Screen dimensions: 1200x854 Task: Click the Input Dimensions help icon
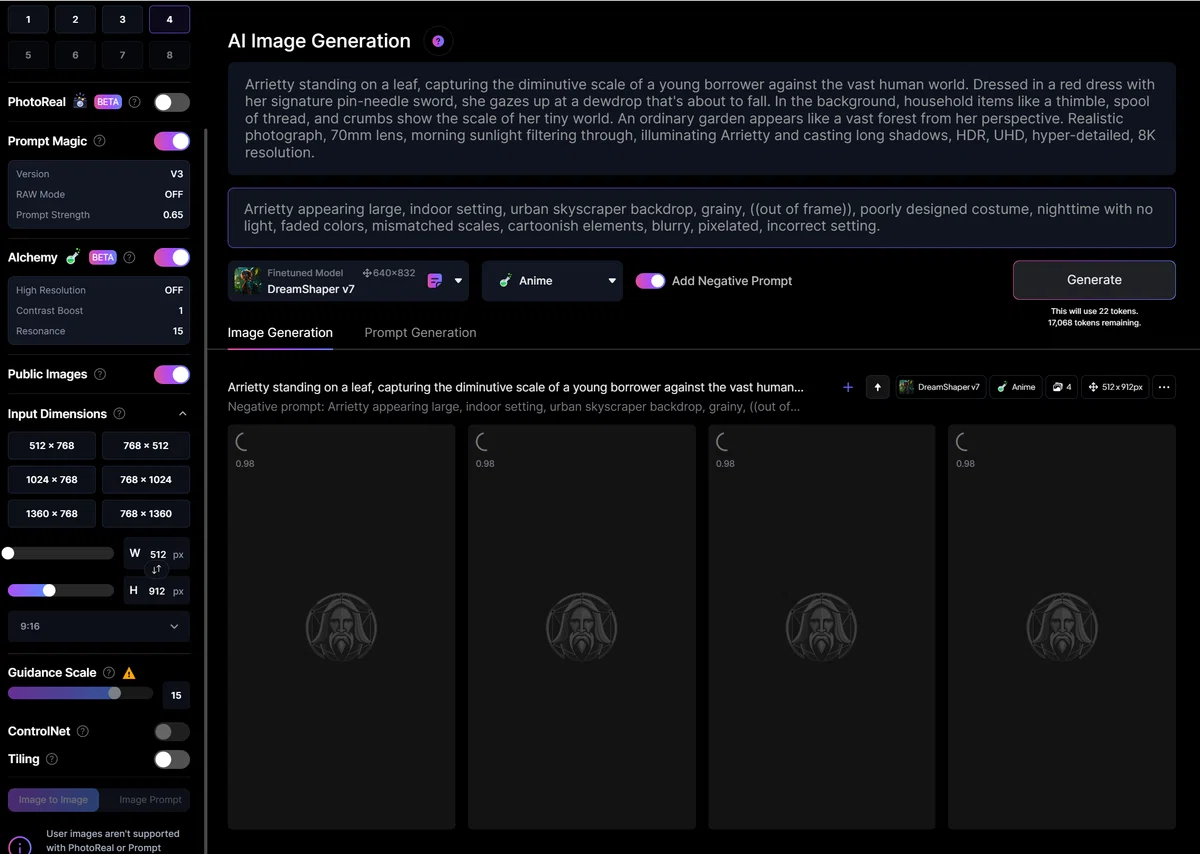tap(119, 414)
